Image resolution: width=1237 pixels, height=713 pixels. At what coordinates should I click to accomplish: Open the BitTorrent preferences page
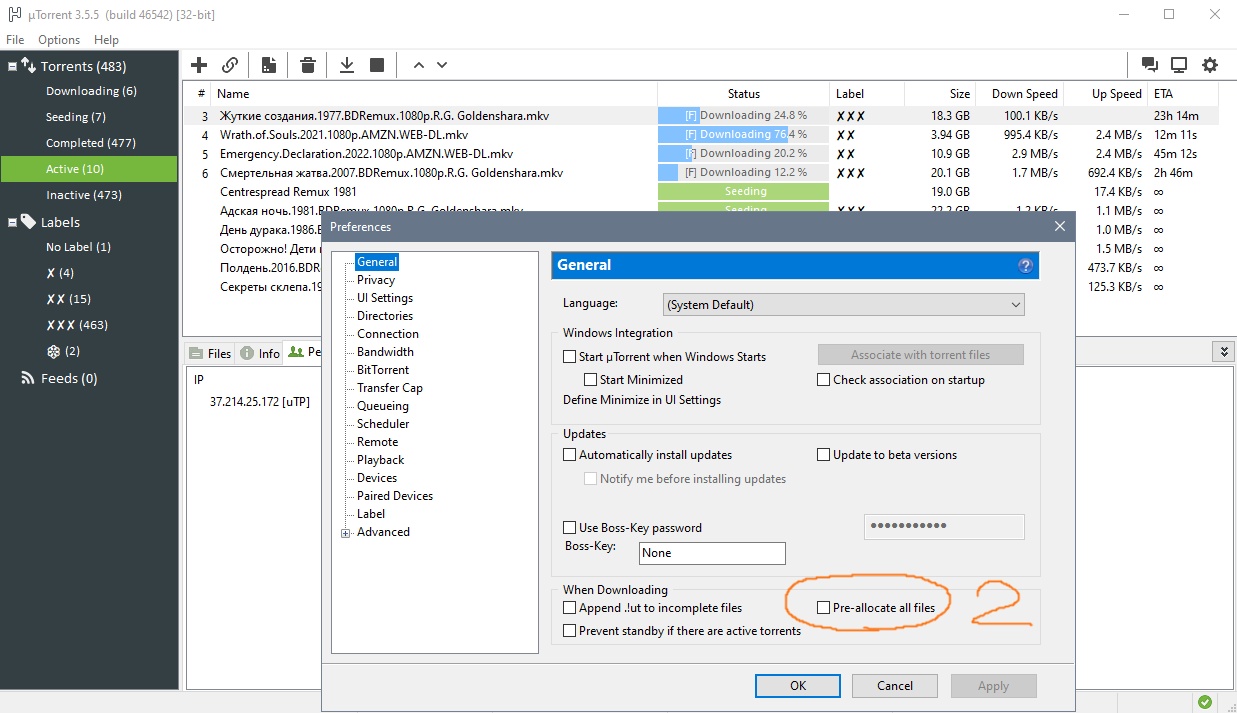(x=383, y=370)
